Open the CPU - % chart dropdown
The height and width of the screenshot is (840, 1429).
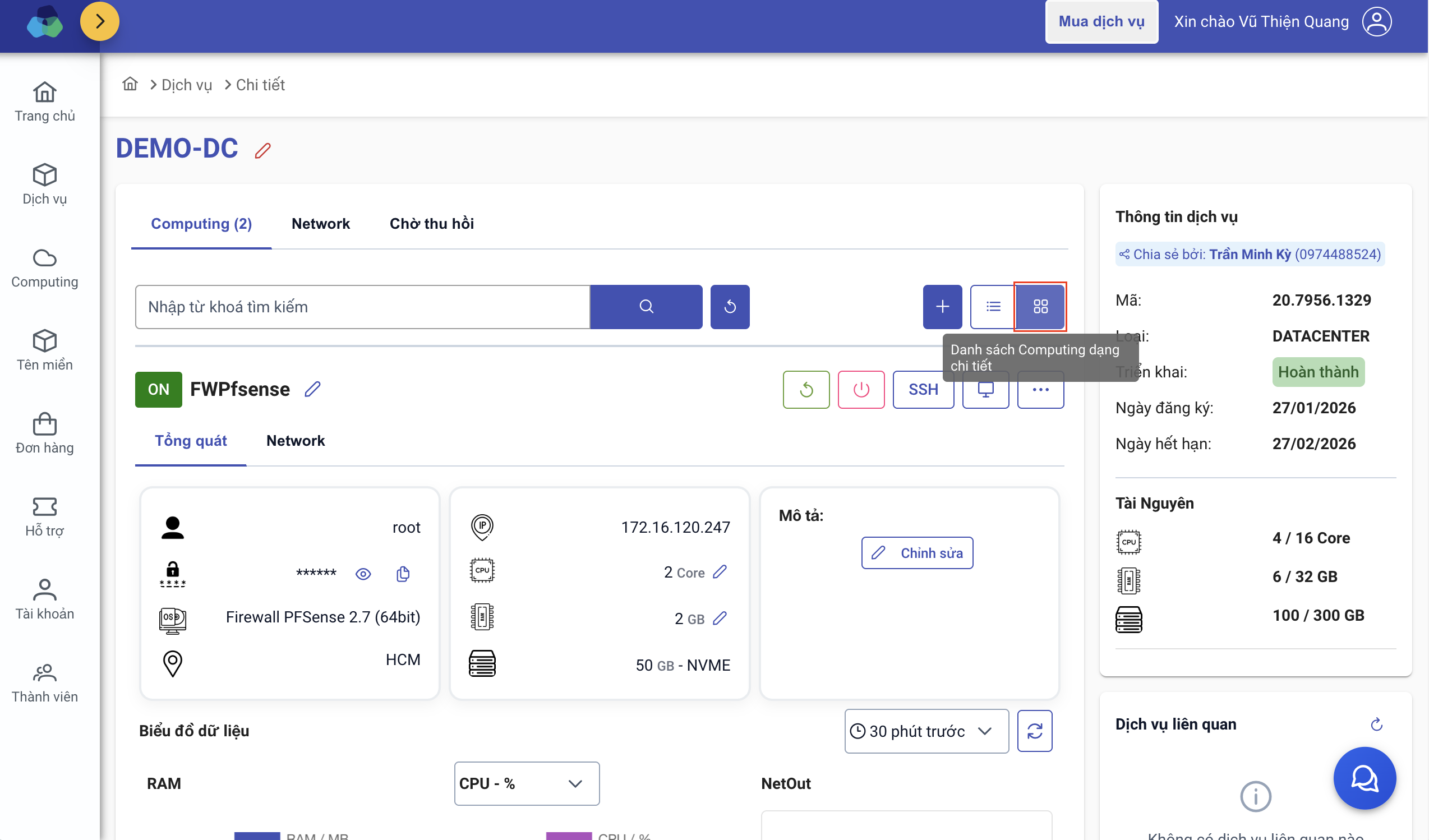[x=526, y=783]
